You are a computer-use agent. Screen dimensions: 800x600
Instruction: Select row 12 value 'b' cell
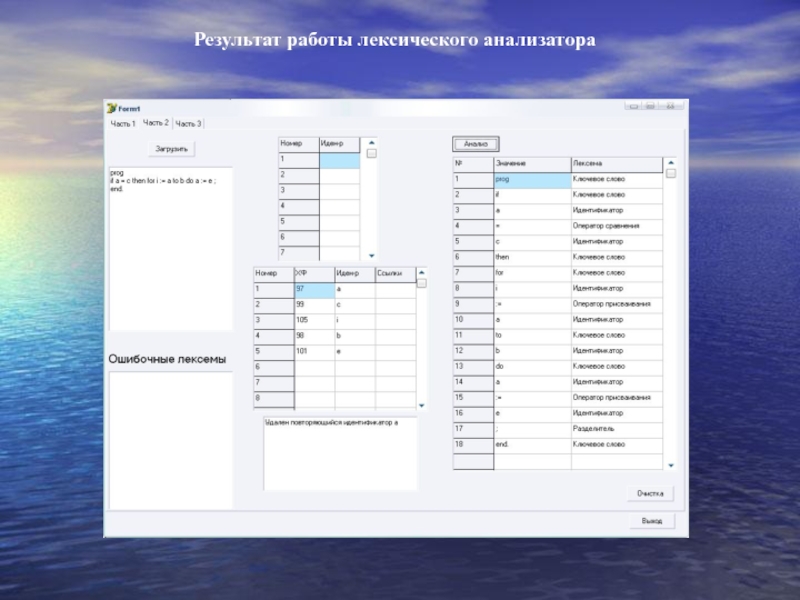coord(532,351)
